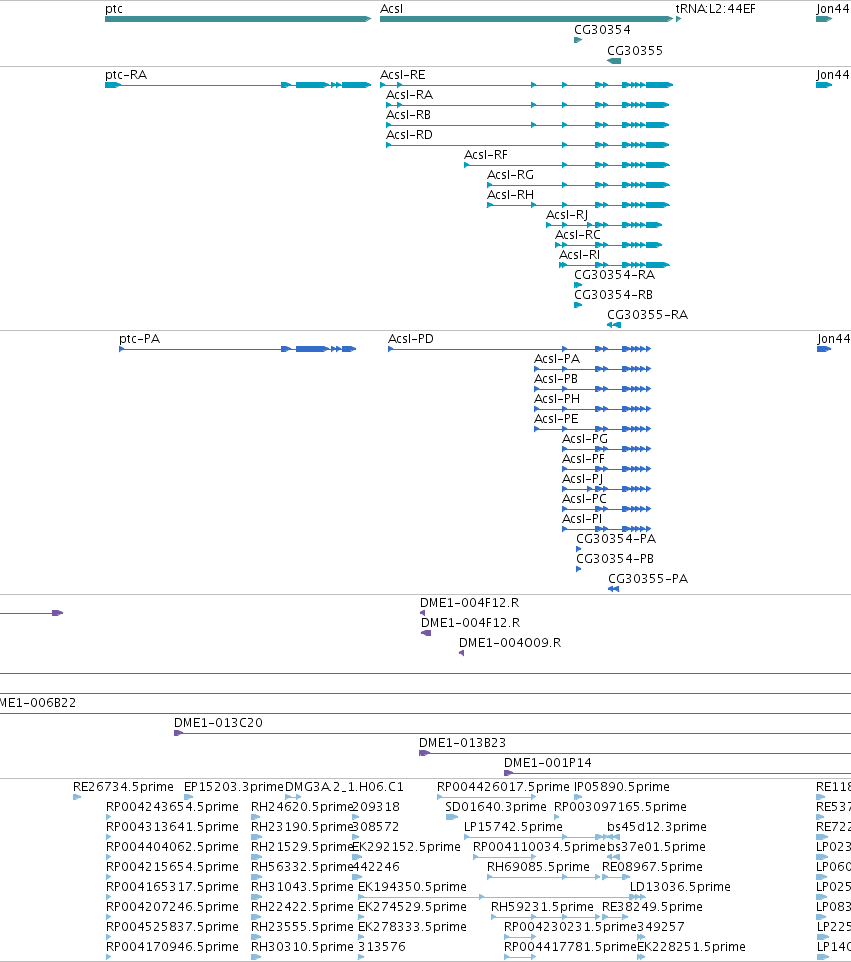Select the Acsl-RG transcript label
The image size is (851, 962).
(510, 175)
